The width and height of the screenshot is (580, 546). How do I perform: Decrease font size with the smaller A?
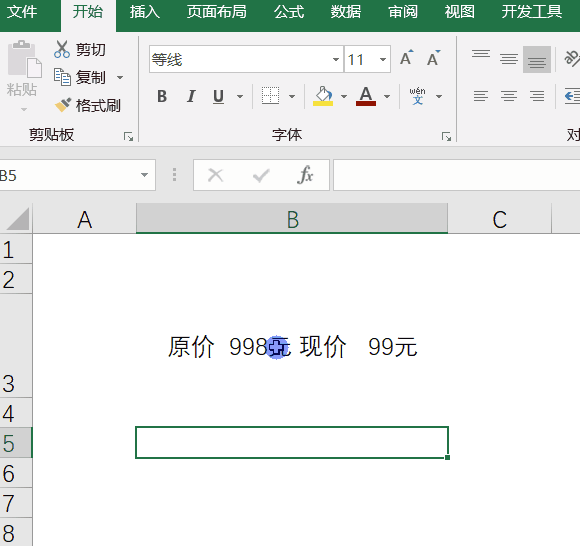click(x=433, y=58)
